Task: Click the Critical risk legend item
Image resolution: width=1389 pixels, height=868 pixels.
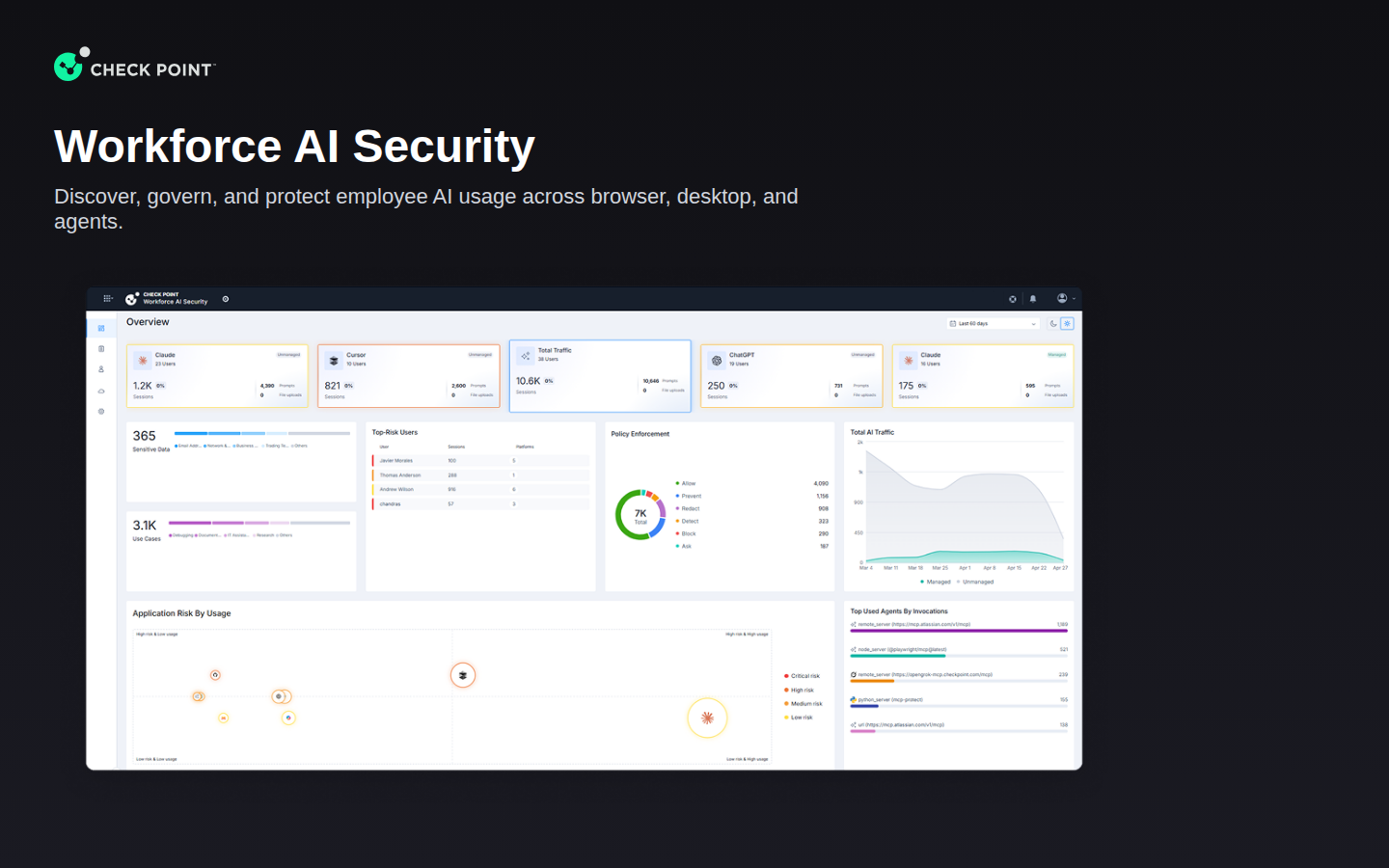Action: pos(803,676)
